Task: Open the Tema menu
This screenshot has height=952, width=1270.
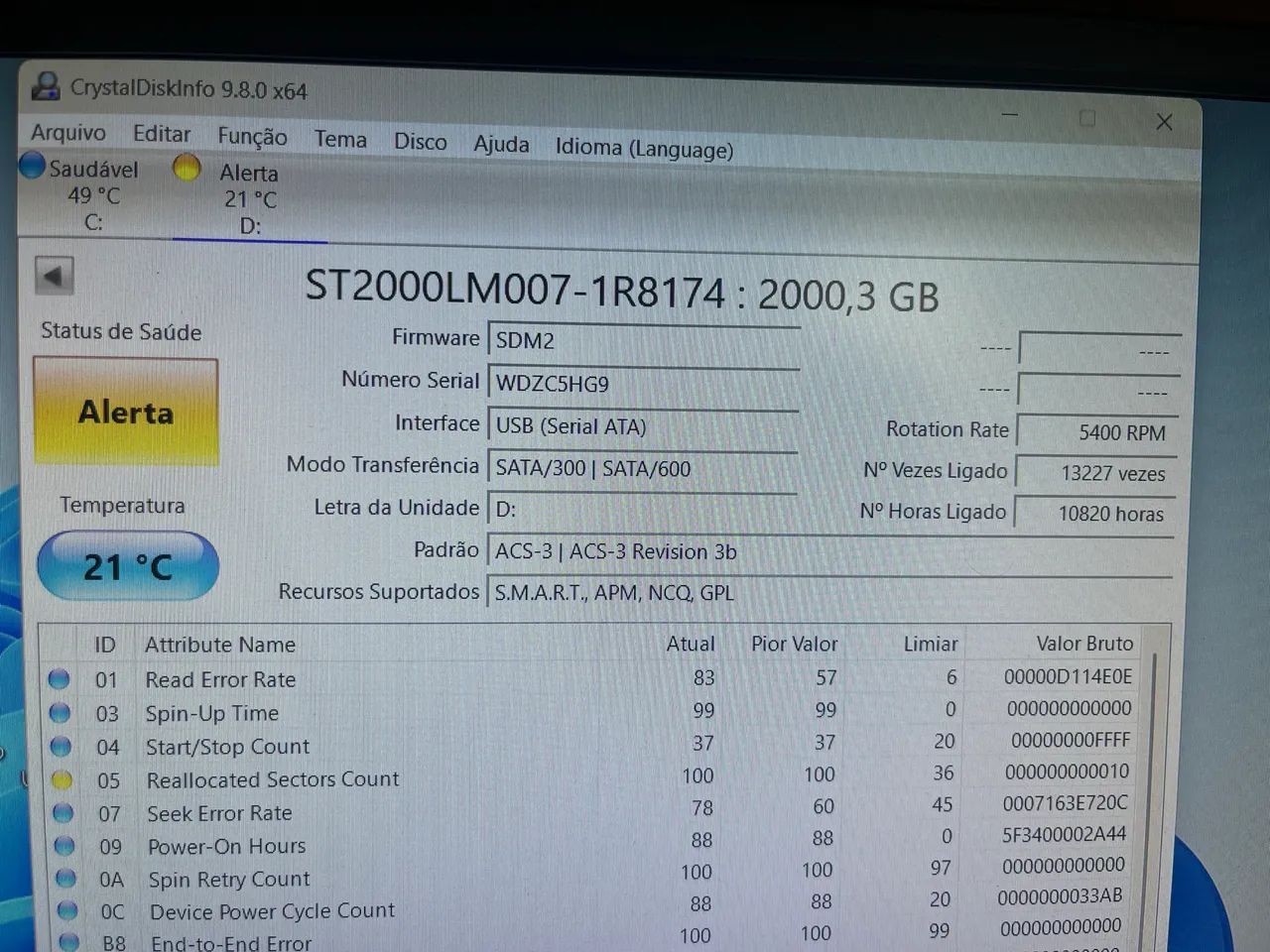Action: (340, 139)
